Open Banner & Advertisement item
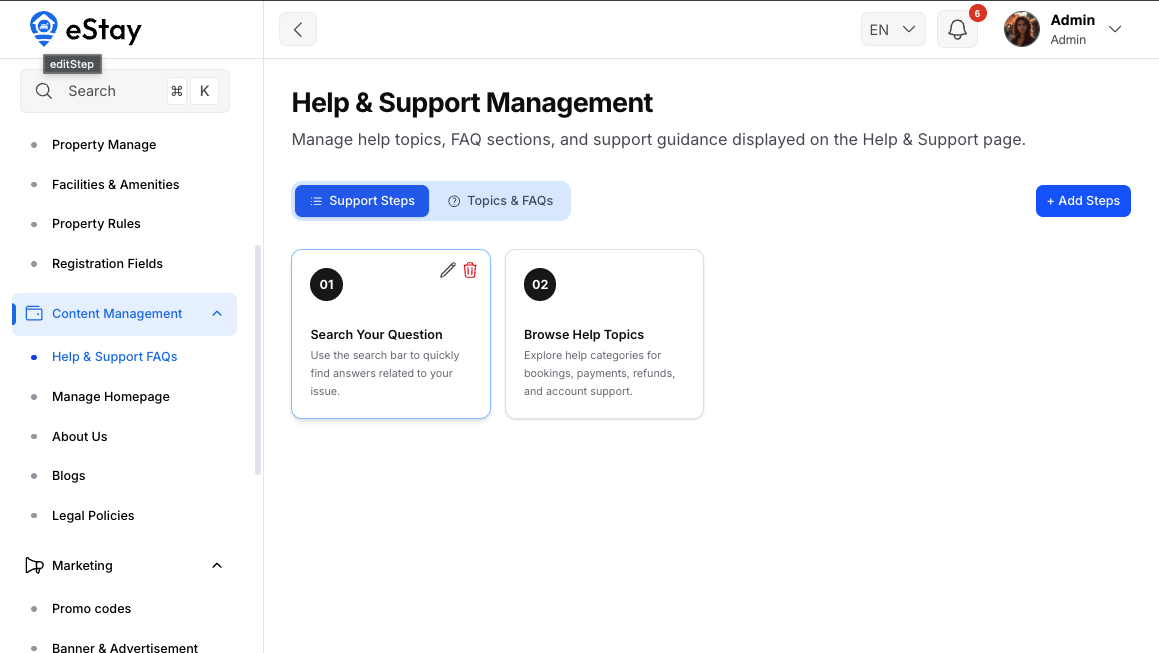Viewport: 1159px width, 653px height. point(125,648)
